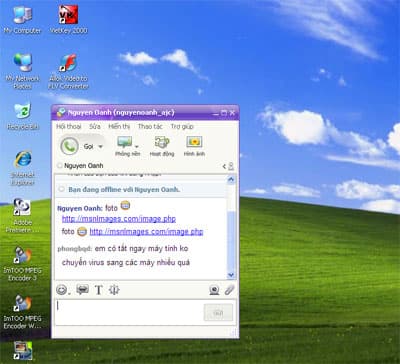Click the My Computer desktop icon
The height and width of the screenshot is (364, 400).
(x=22, y=20)
